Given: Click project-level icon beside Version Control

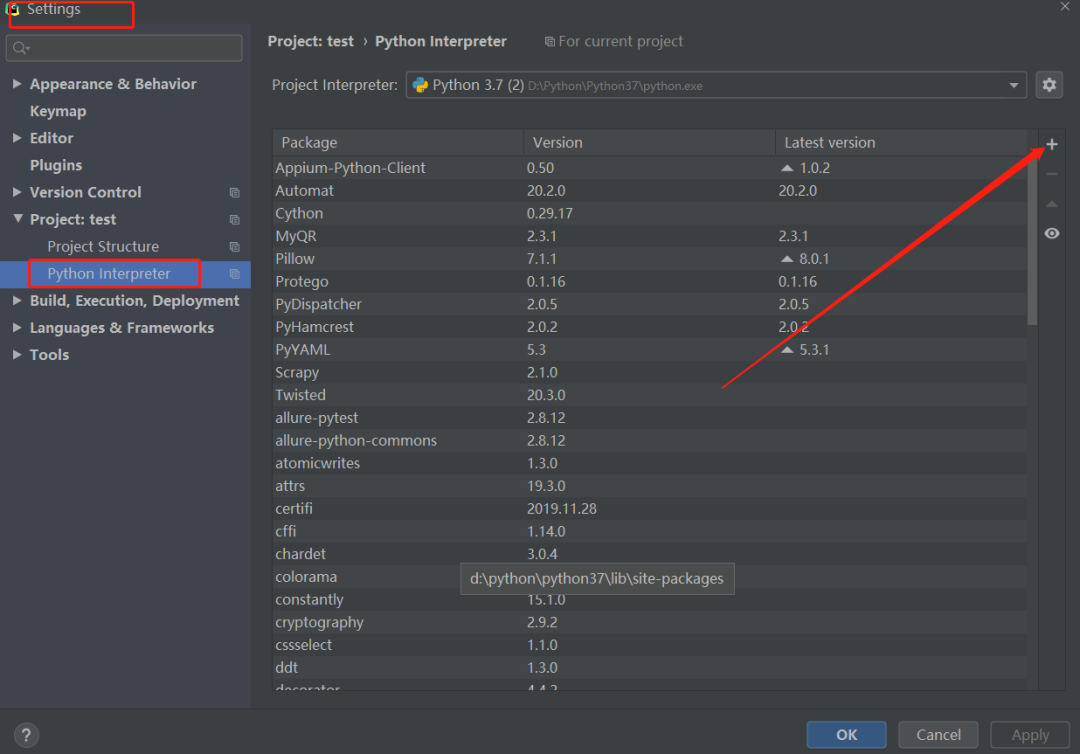Looking at the screenshot, I should pyautogui.click(x=234, y=193).
